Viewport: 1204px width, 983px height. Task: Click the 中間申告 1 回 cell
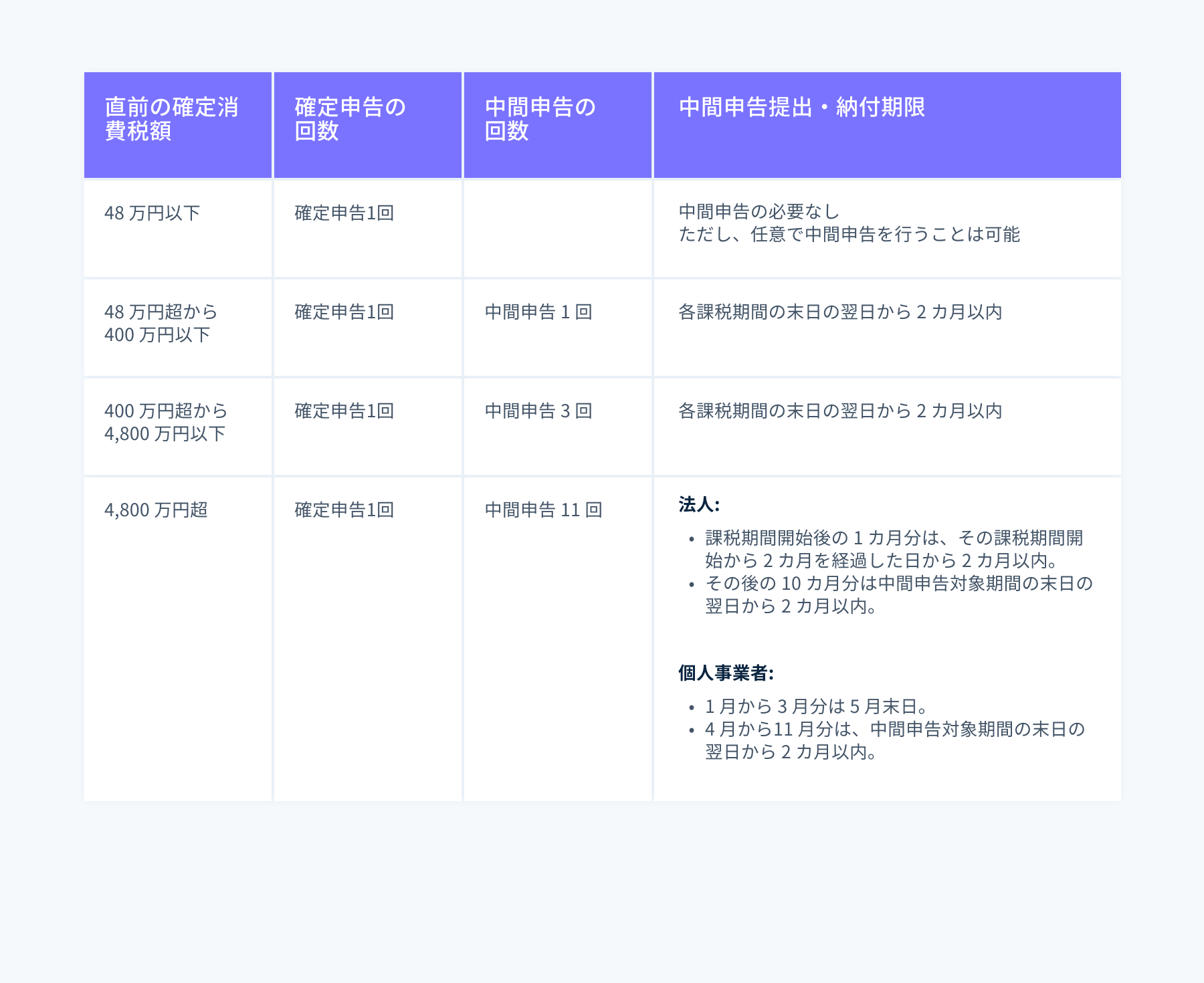click(538, 312)
